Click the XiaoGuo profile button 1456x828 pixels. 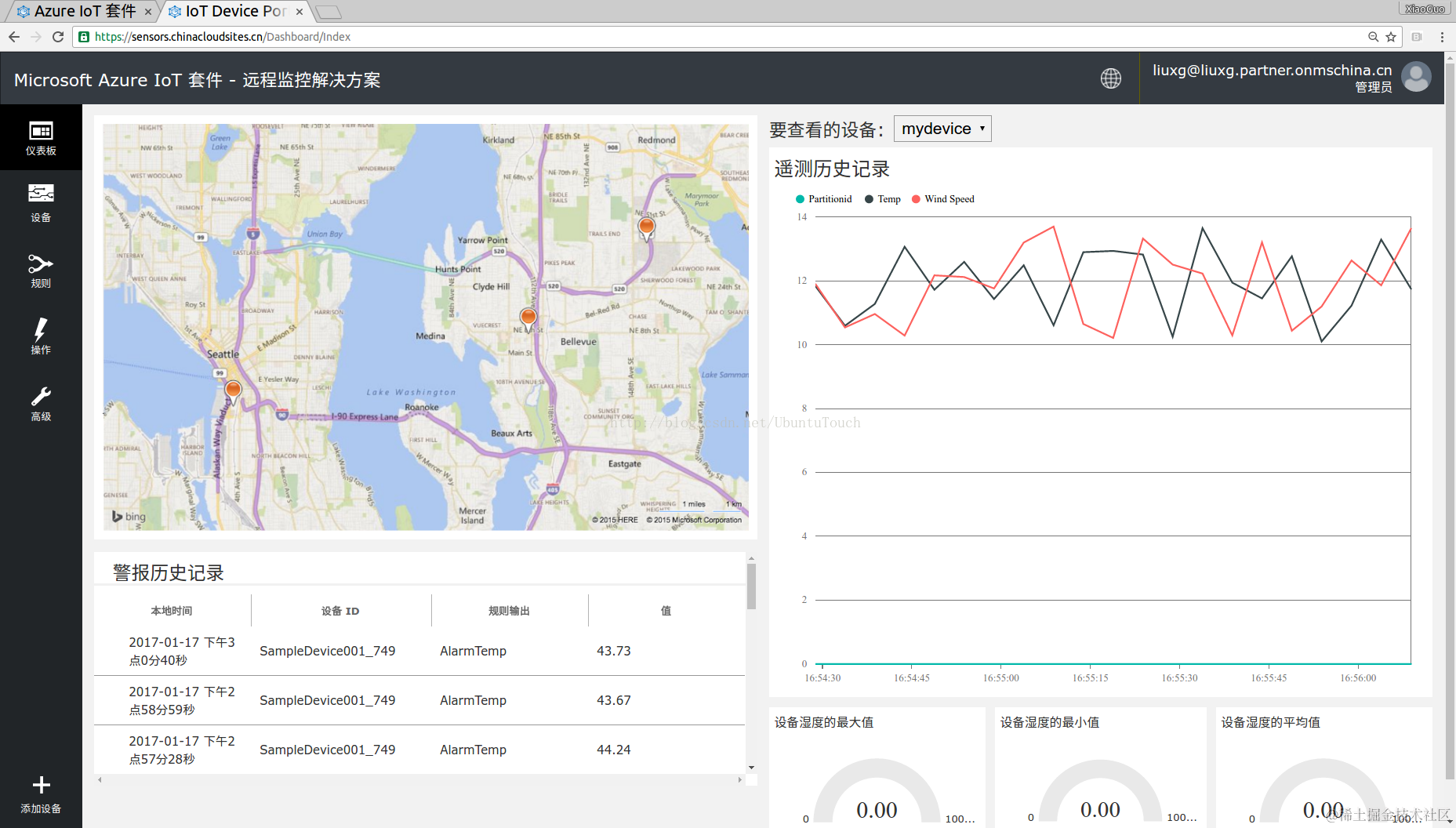click(x=1425, y=9)
